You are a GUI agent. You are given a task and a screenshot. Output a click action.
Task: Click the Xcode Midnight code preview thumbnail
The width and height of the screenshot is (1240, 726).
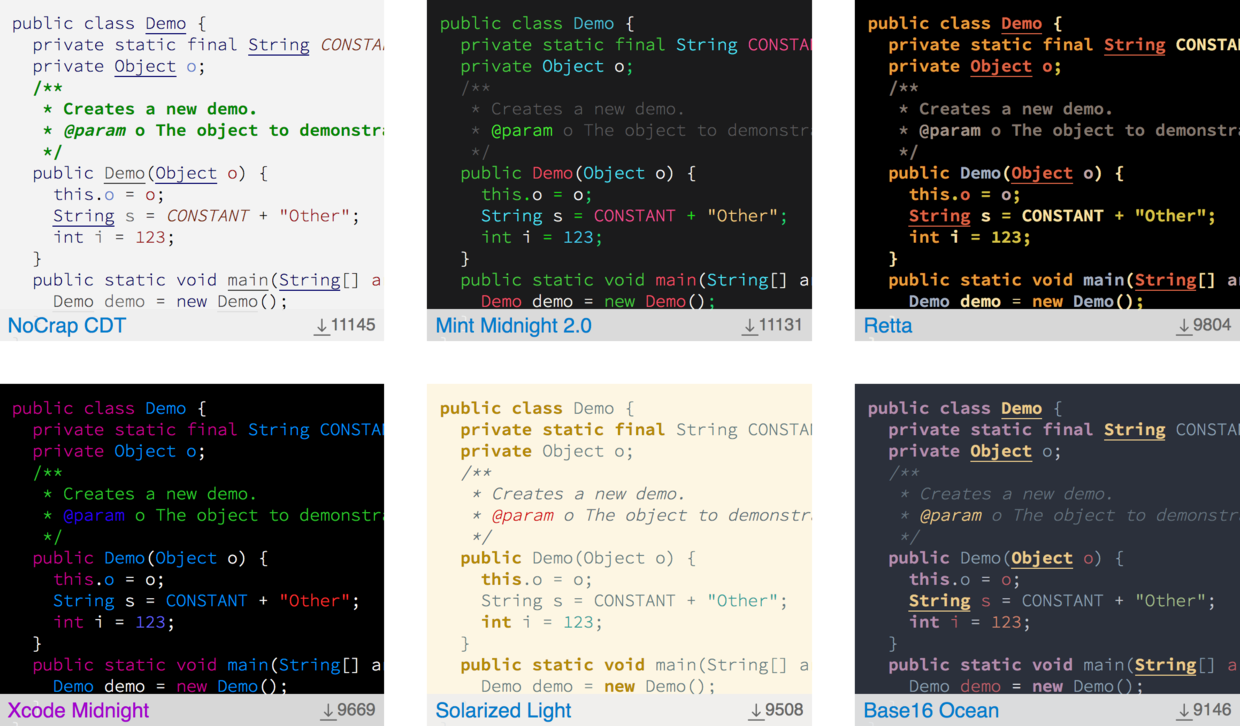(192, 539)
